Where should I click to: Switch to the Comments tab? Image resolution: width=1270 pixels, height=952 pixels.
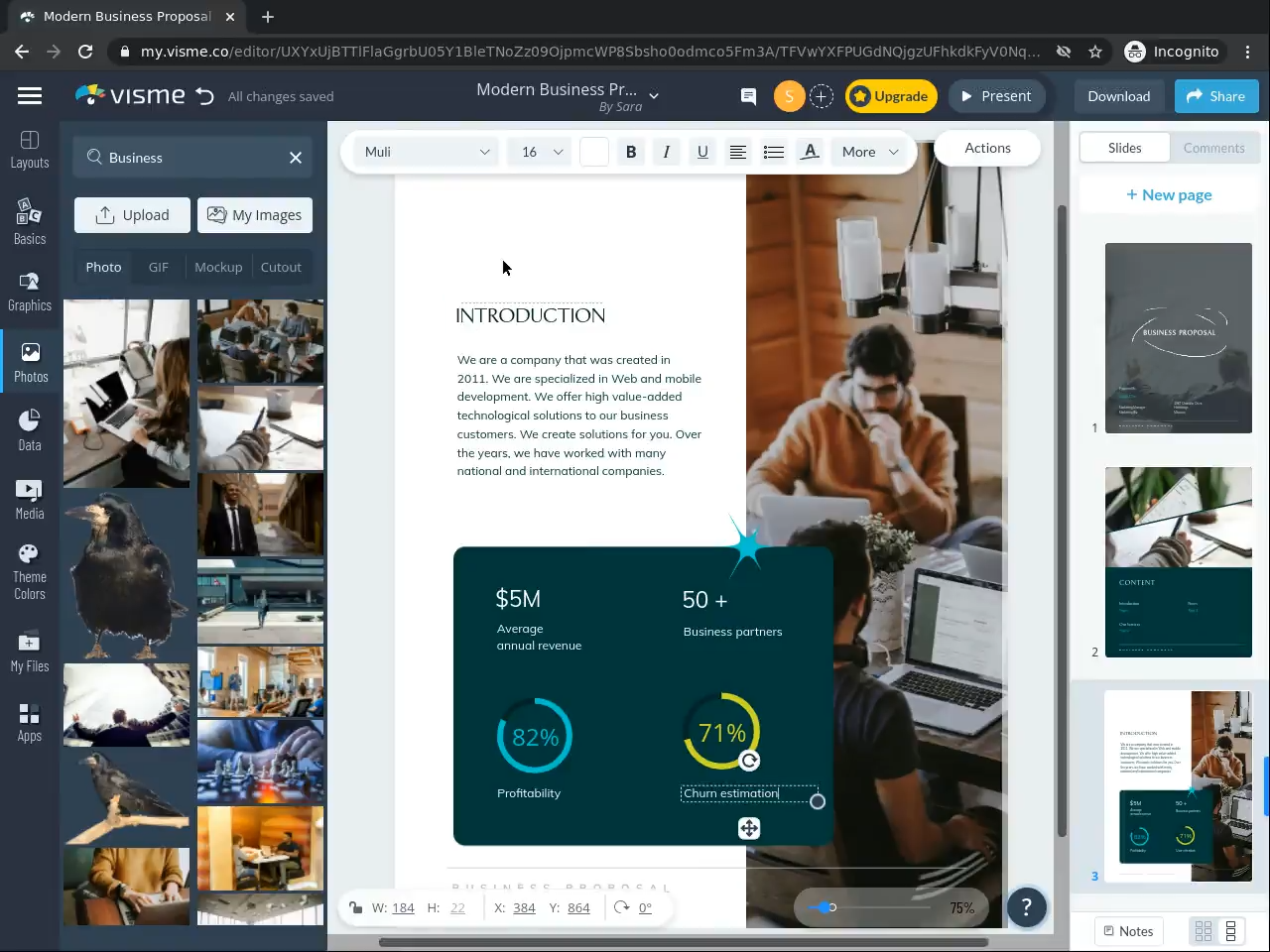point(1213,148)
